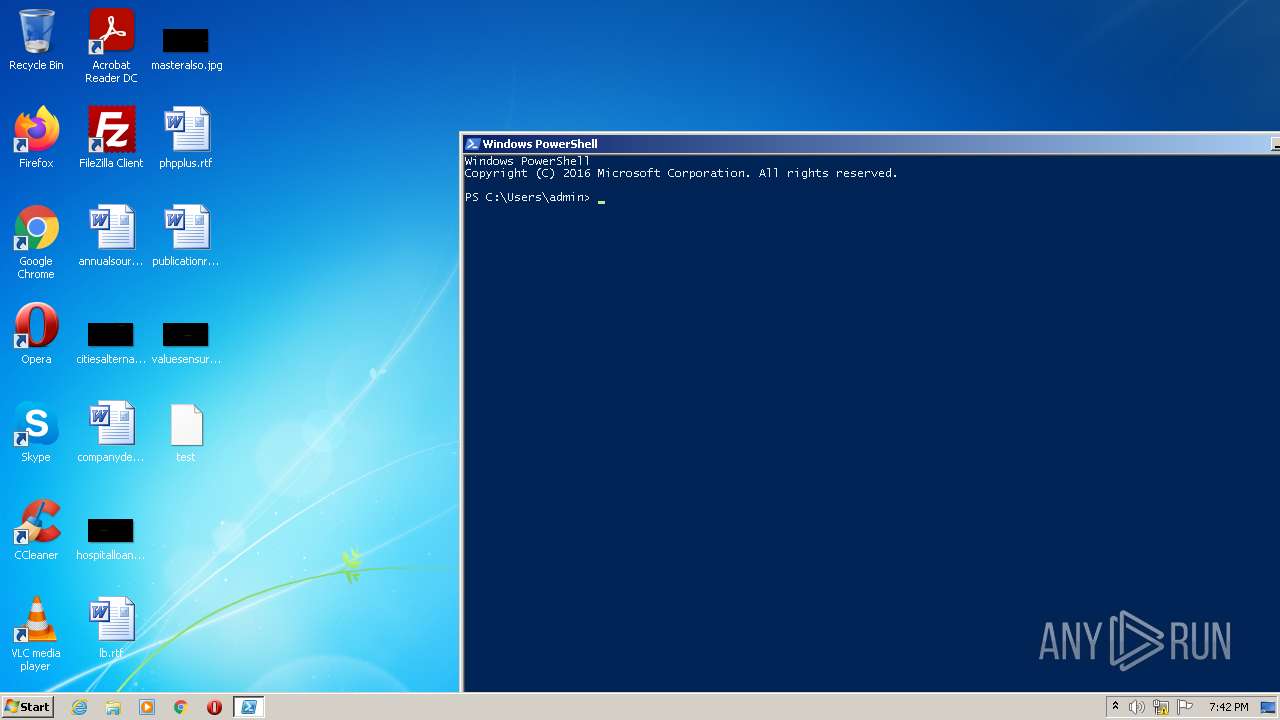Viewport: 1280px width, 720px height.
Task: Launch CCleaner desktop shortcut
Action: coord(36,530)
